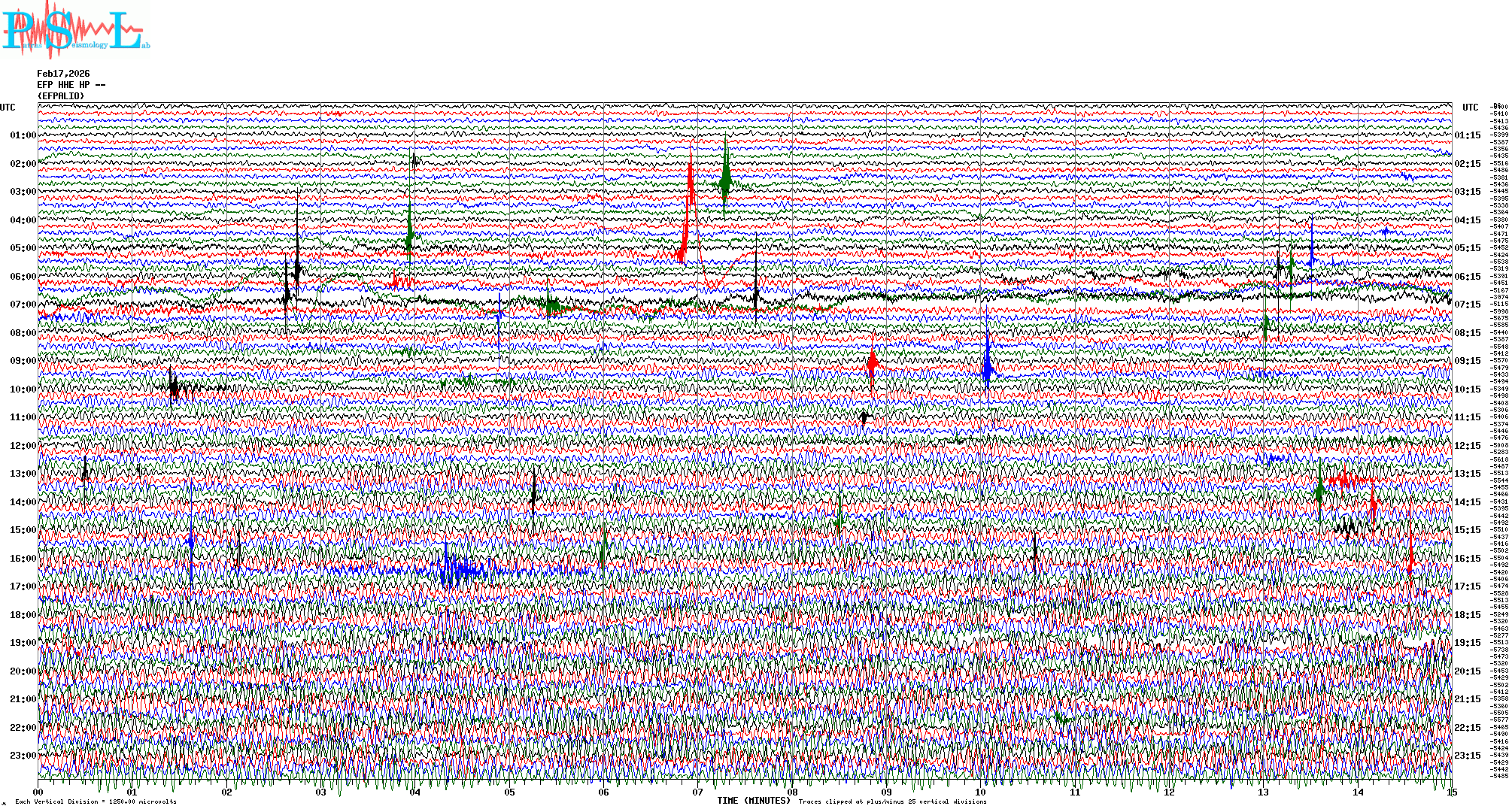Click minute tick 15 at axis end
This screenshot has width=1512, height=812.
tap(1451, 792)
